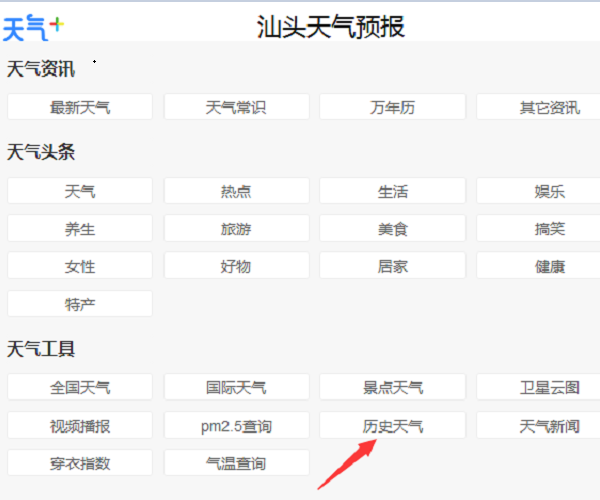Open the 旅游 category
600x500 pixels.
(236, 228)
